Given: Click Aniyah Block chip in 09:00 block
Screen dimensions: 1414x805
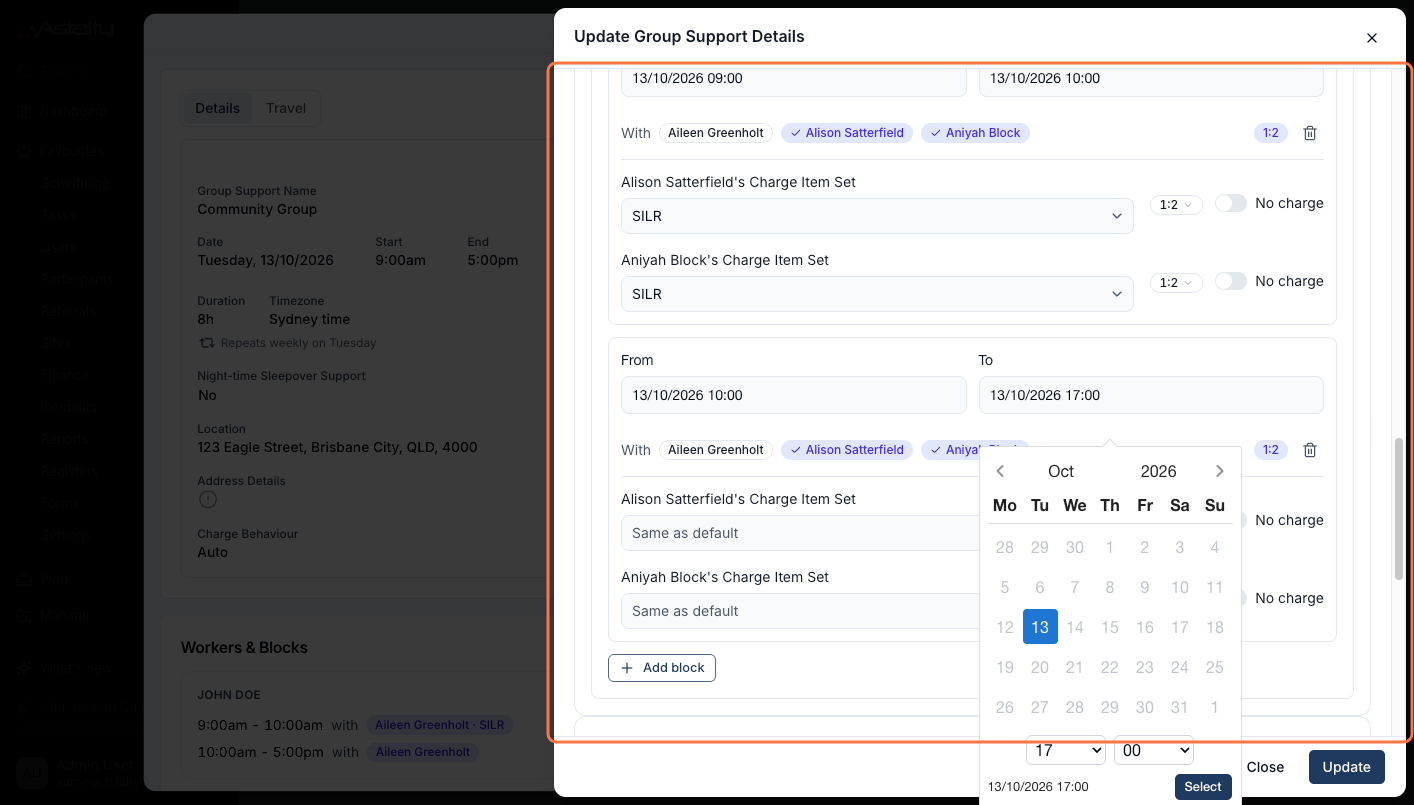Looking at the screenshot, I should [x=975, y=133].
